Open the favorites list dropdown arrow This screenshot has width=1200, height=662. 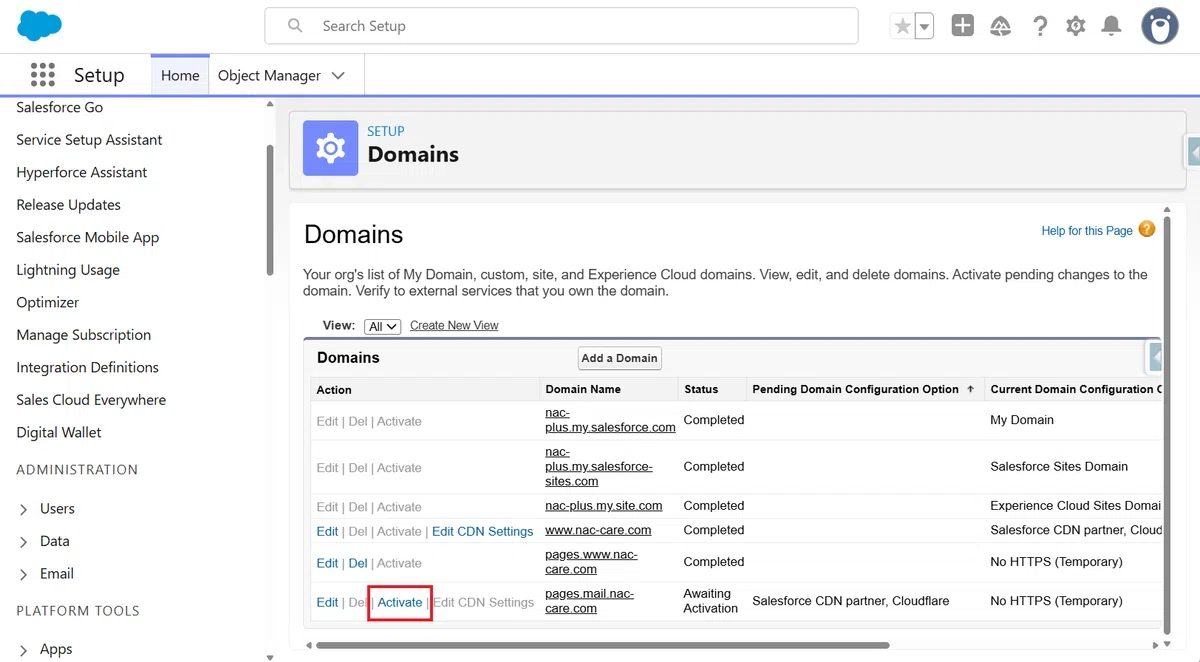pyautogui.click(x=924, y=26)
